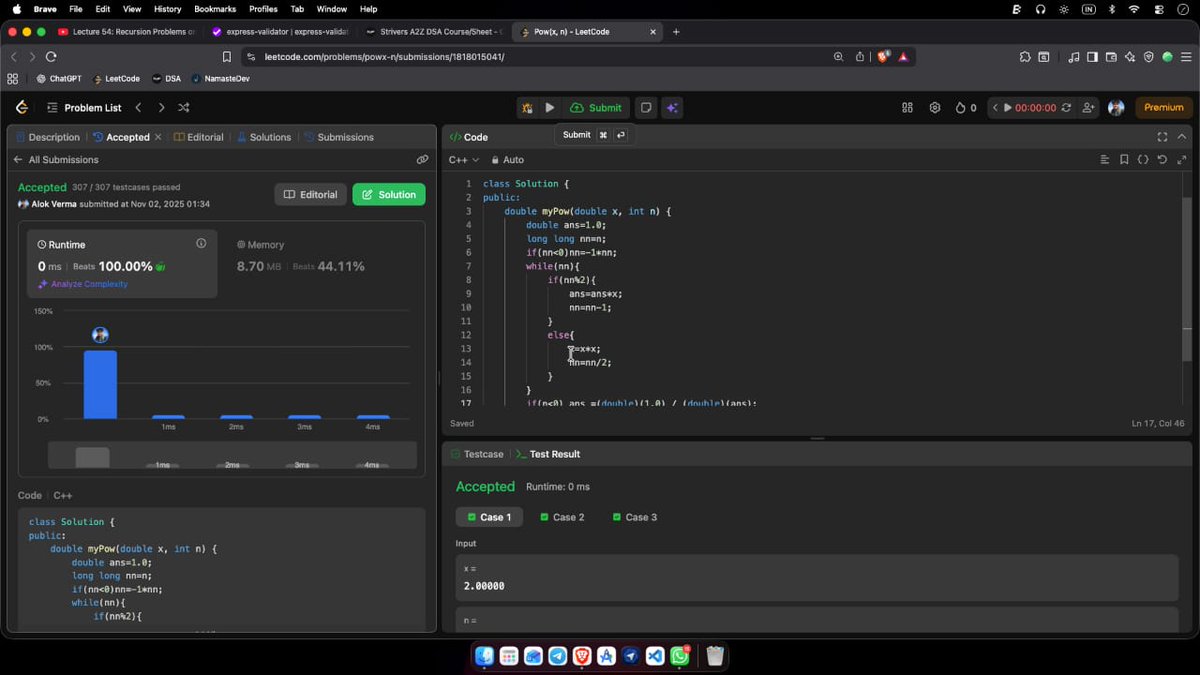Open the VS Code icon in the Dock
1200x675 pixels.
(655, 656)
